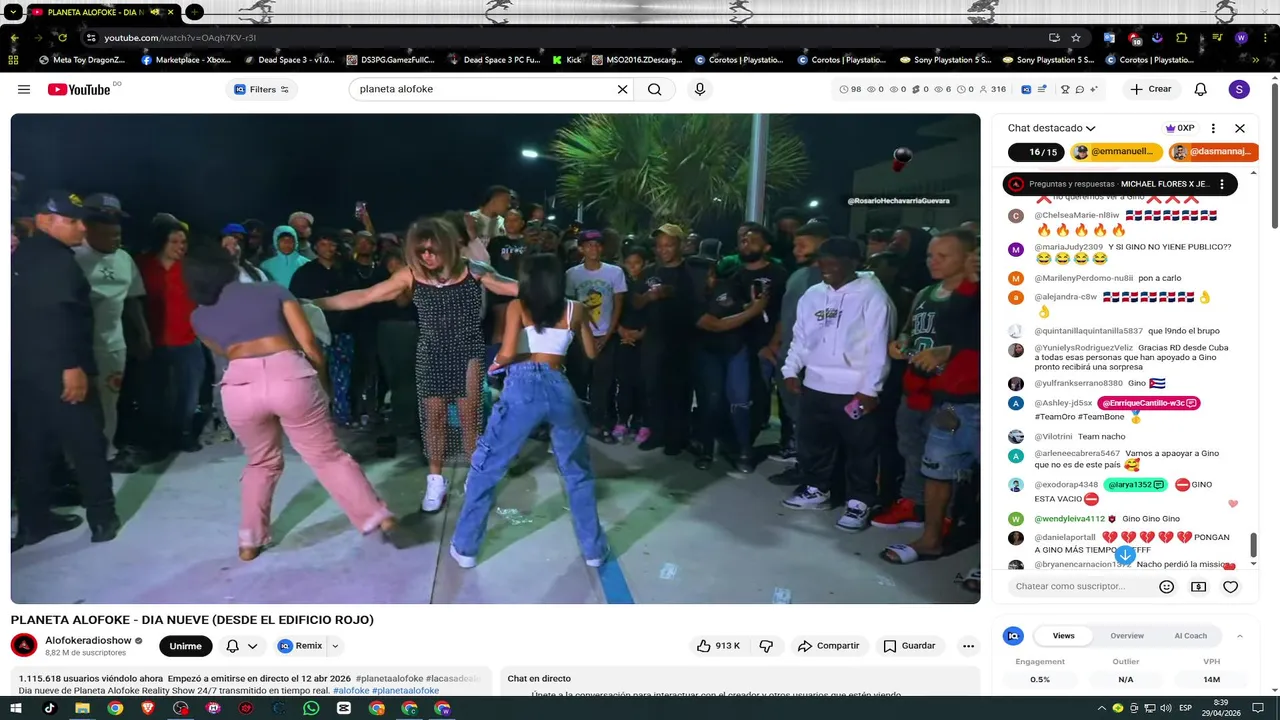Open the live chat three-dot options menu
The height and width of the screenshot is (720, 1280).
click(x=1213, y=128)
